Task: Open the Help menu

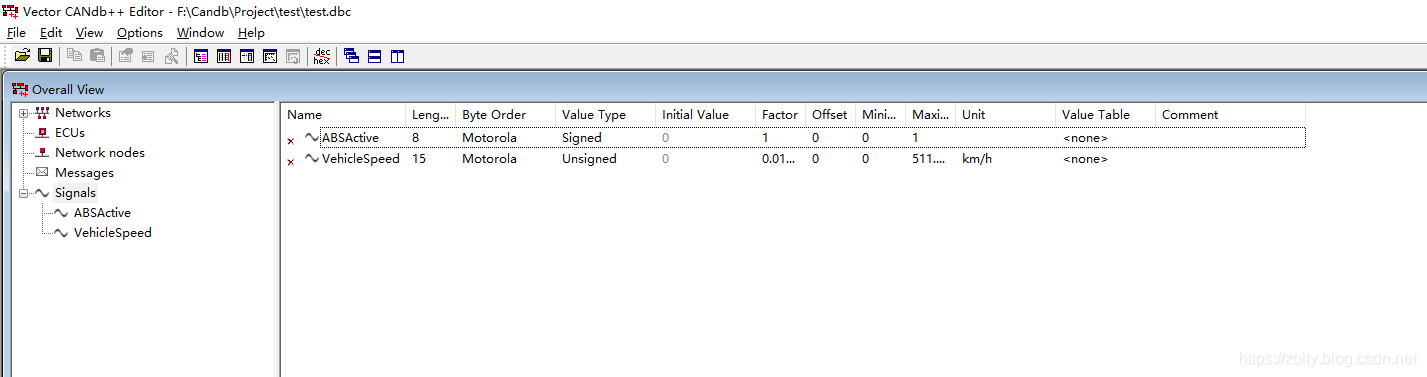Action: click(251, 33)
